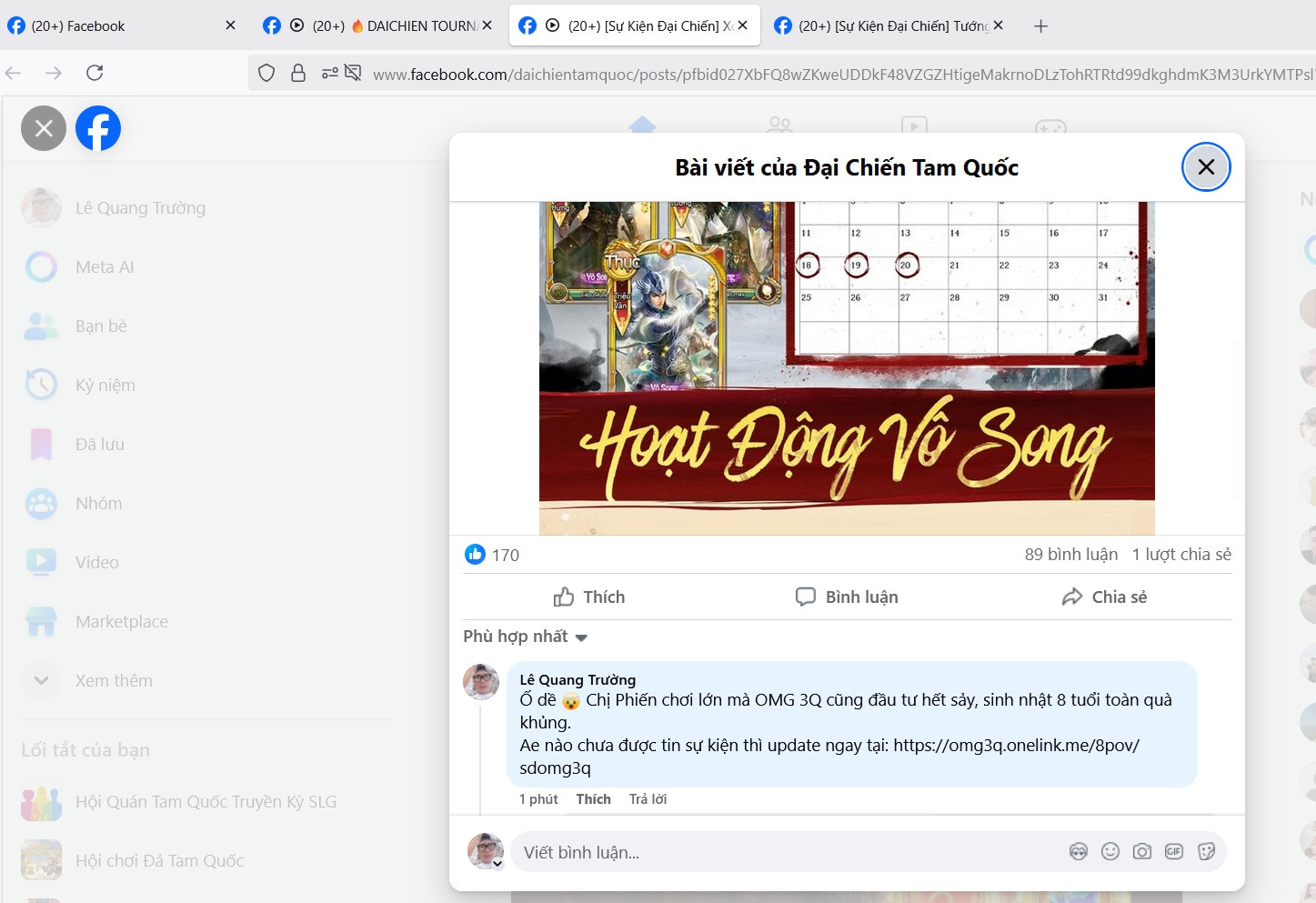Open Hội Quán Tam Quốc Truyền Kỳ SLG shortcut

click(x=207, y=802)
